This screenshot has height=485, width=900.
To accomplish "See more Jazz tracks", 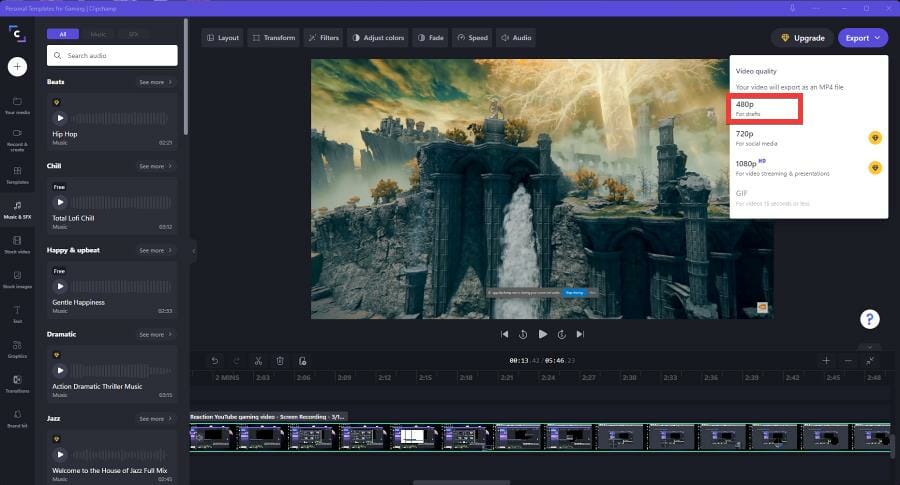I will pos(156,418).
